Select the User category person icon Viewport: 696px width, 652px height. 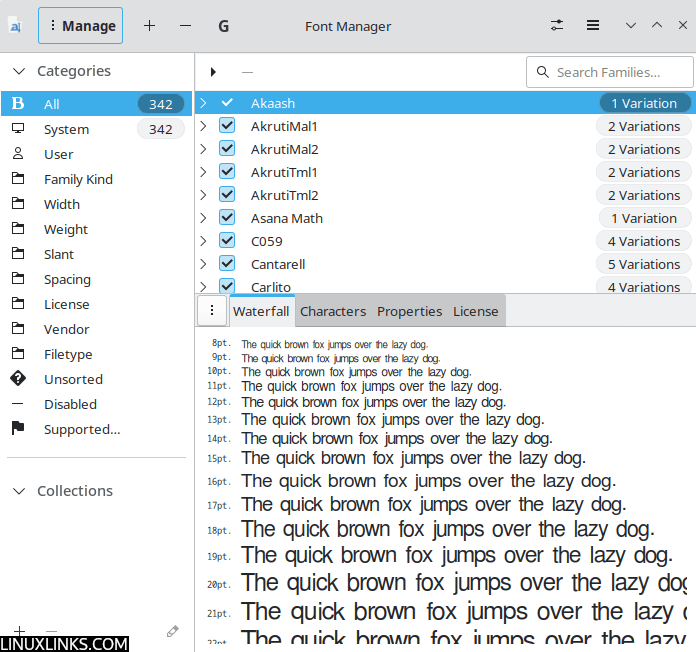(18, 154)
